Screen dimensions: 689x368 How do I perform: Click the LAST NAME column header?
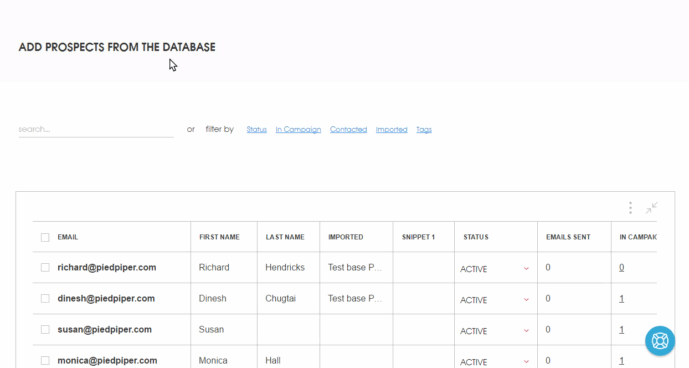[x=285, y=237]
